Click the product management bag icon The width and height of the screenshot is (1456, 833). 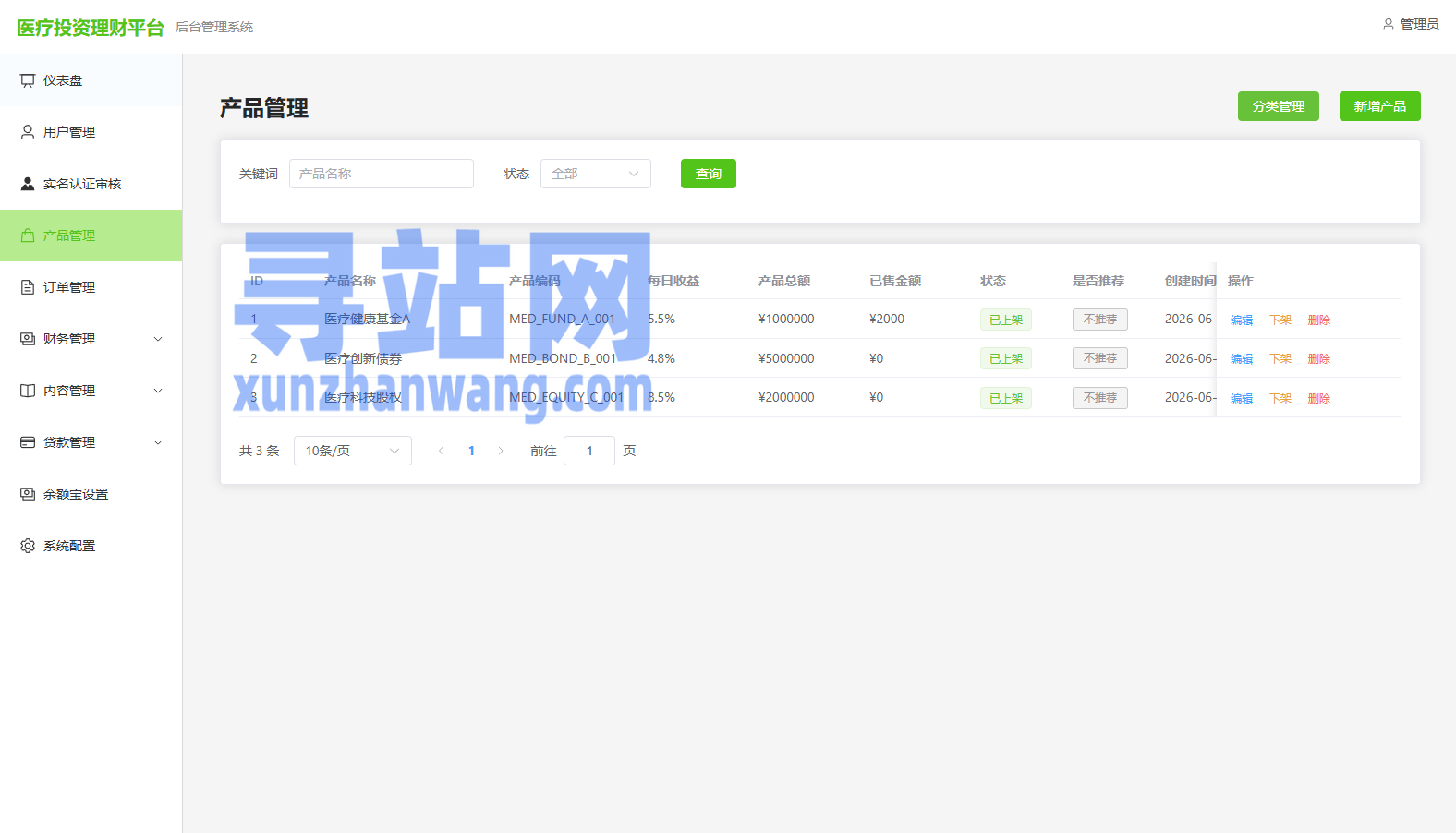[28, 235]
